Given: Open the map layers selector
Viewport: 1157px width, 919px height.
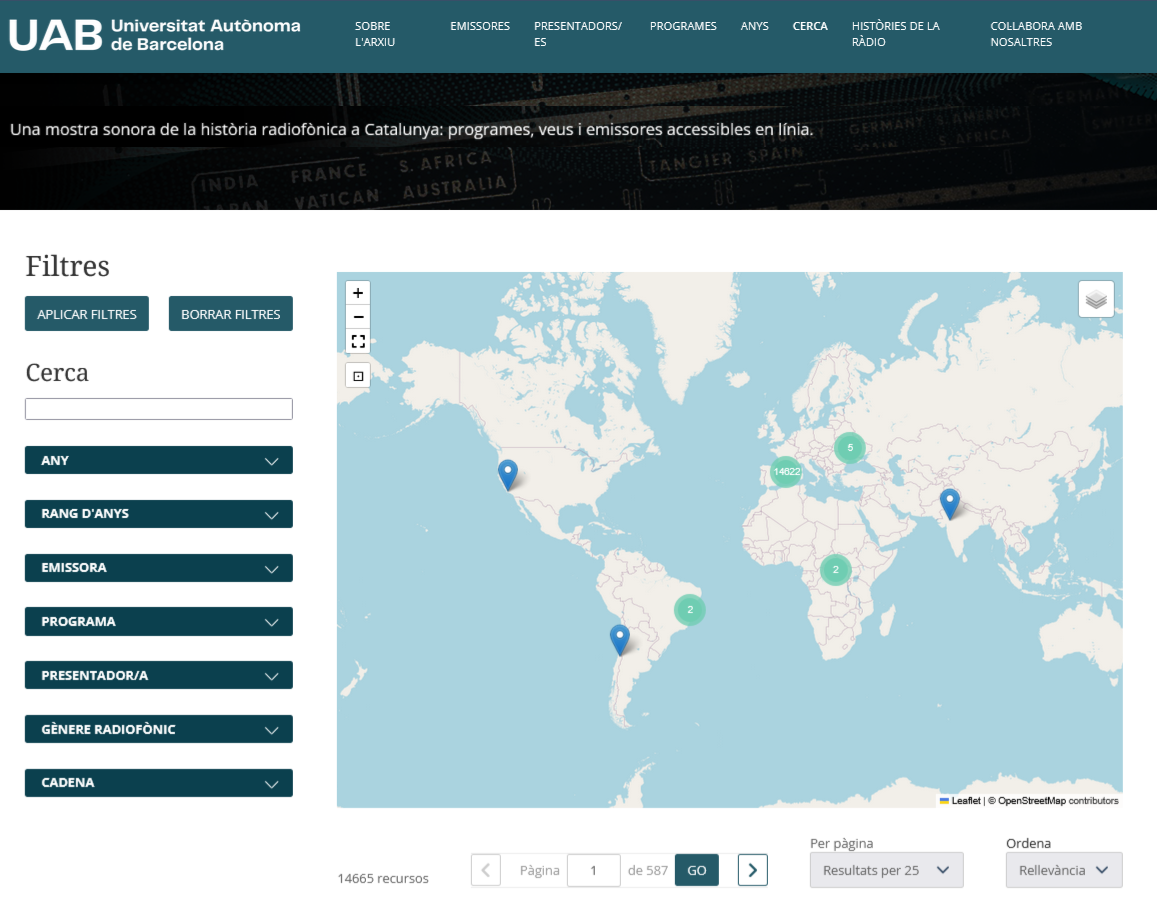Looking at the screenshot, I should click(x=1096, y=299).
